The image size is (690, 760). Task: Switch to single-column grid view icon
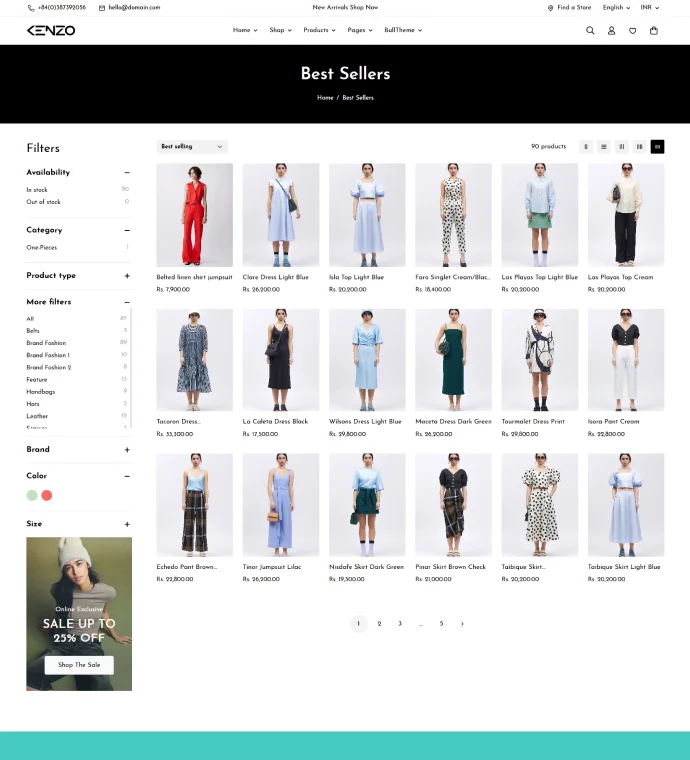tap(586, 146)
